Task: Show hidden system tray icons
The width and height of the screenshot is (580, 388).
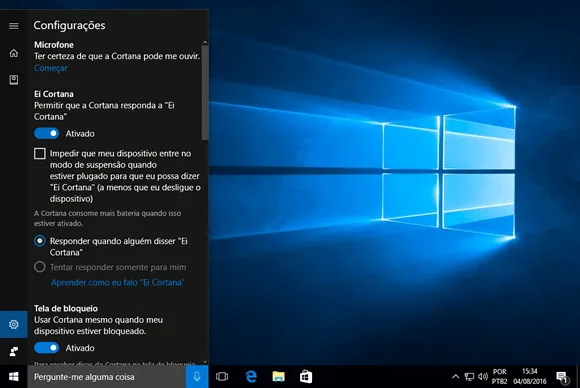Action: point(456,377)
